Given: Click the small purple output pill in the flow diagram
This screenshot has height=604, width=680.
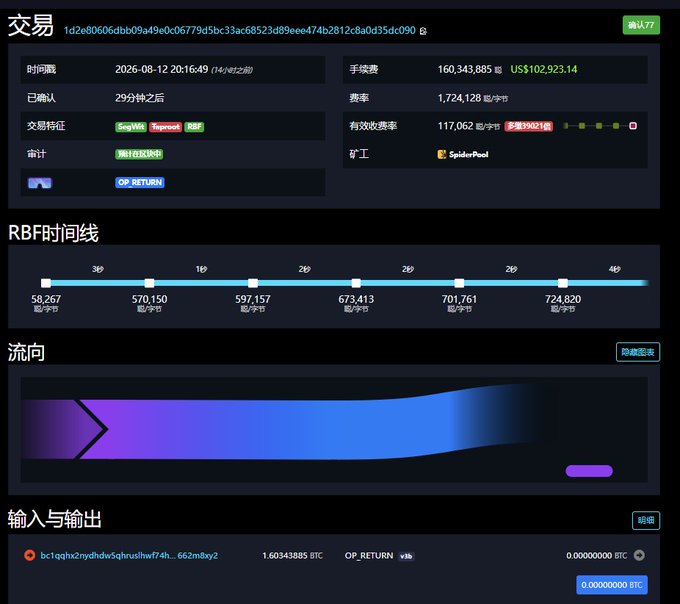Looking at the screenshot, I should click(x=589, y=471).
